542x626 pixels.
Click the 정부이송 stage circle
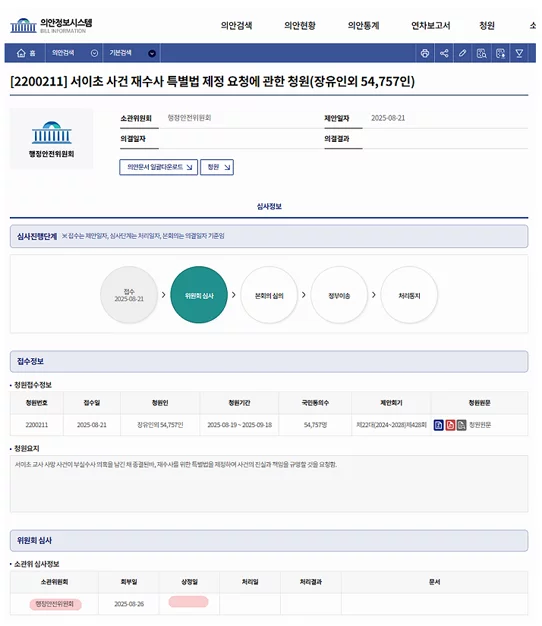point(339,295)
